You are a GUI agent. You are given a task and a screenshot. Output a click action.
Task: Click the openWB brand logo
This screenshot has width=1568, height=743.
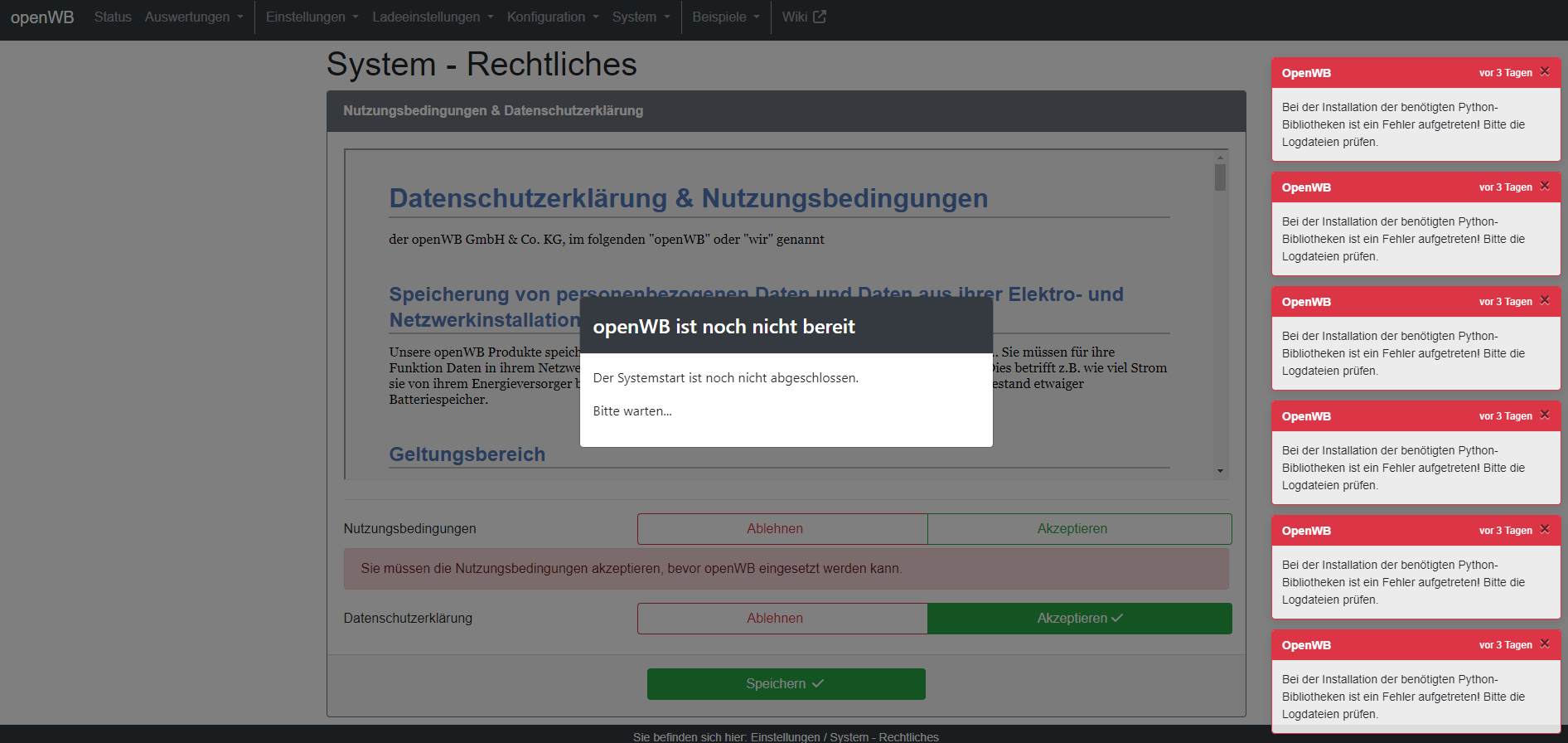[42, 17]
